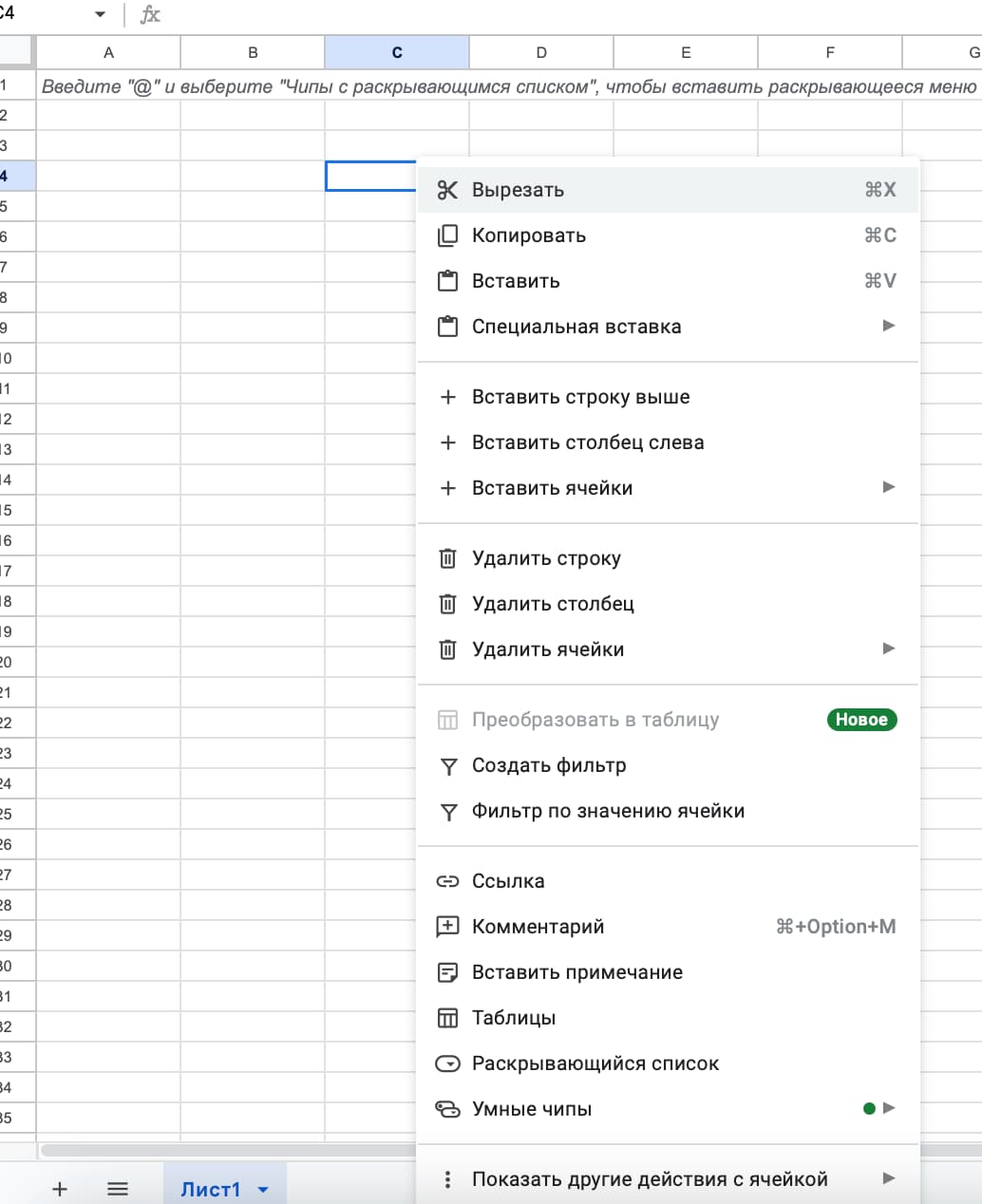This screenshot has height=1204, width=982.
Task: Click the table icon of Преобразовать в таблицу
Action: tap(447, 720)
